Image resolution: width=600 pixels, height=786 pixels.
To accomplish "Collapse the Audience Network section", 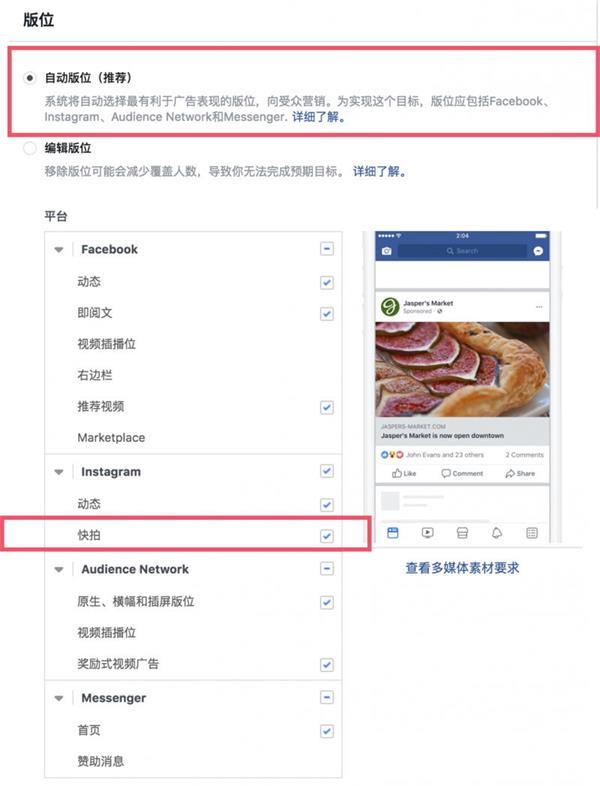I will click(x=59, y=569).
